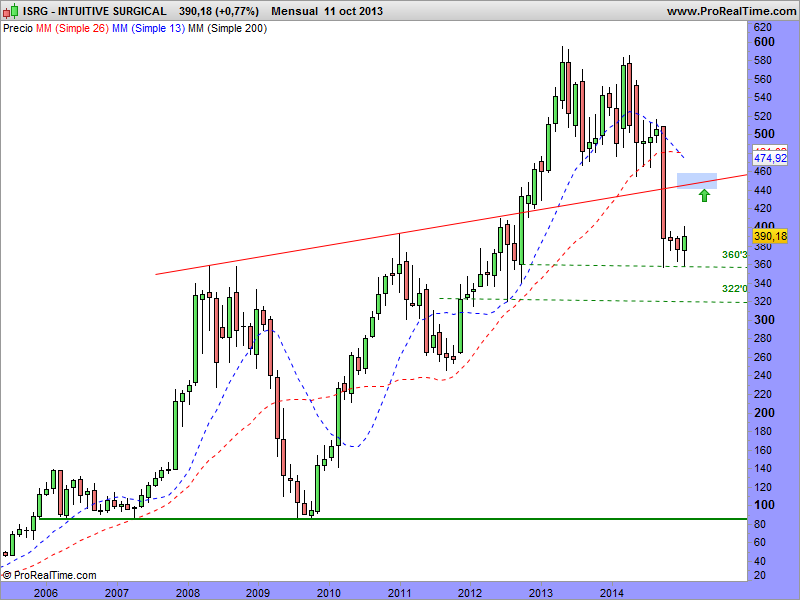Select the MM (Simple 26) red legend
The height and width of the screenshot is (600, 800).
tap(72, 29)
